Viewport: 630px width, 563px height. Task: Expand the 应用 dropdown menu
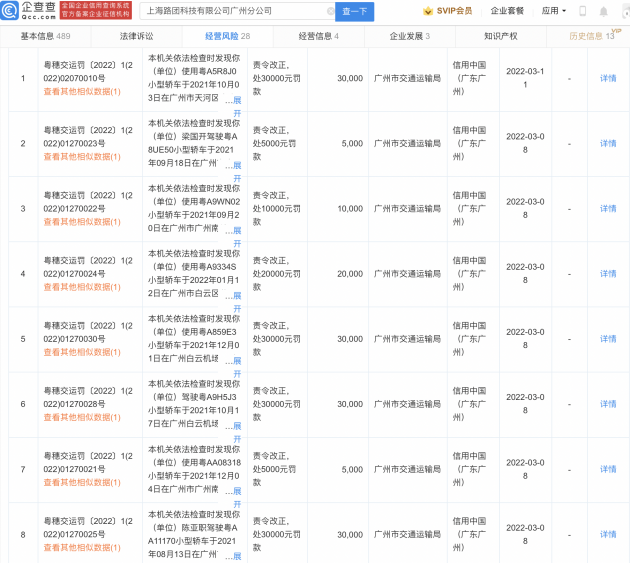click(x=554, y=11)
